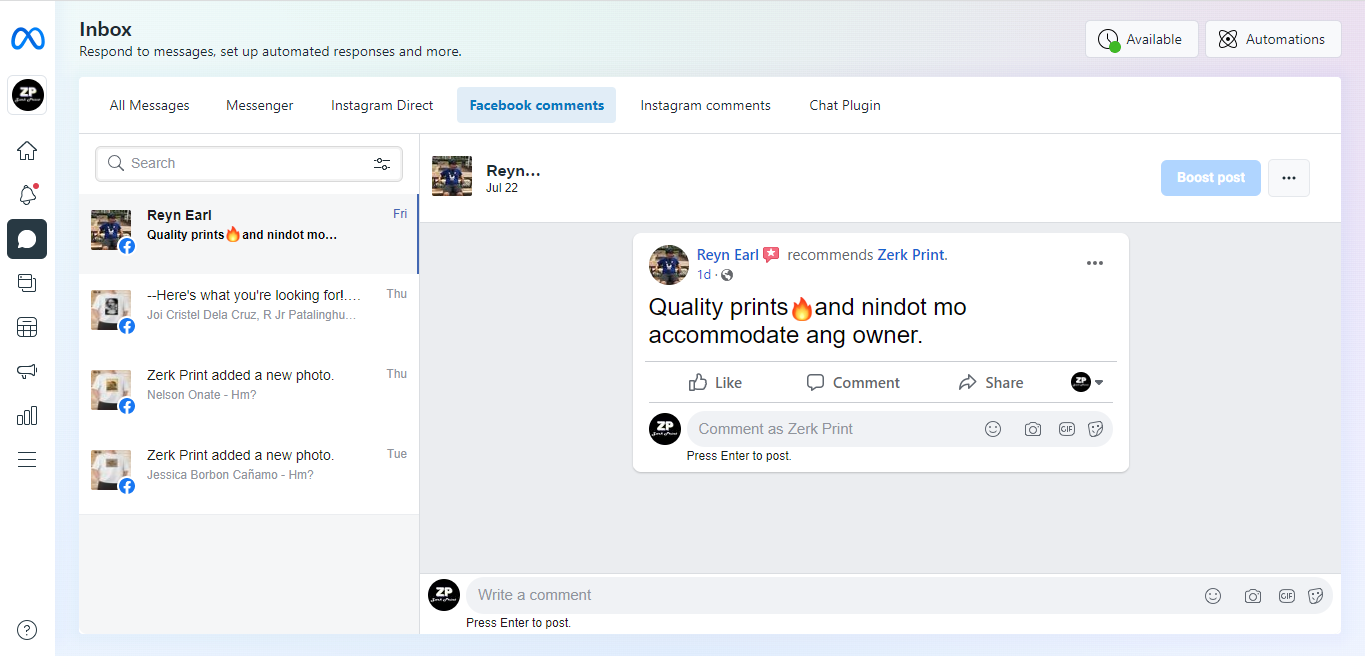Viewport: 1365px width, 656px height.
Task: Open the Ads megaphone icon
Action: point(27,371)
